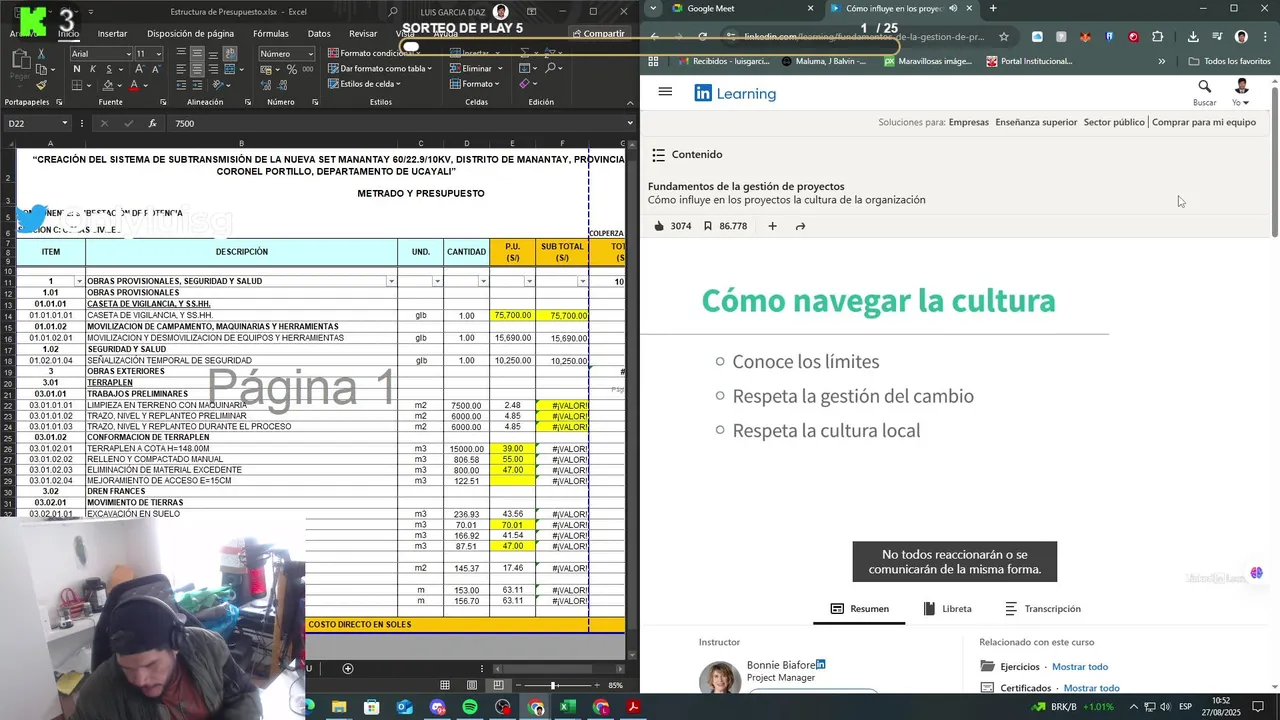Select cell with 7500.00 in CANTIDAD column

pos(466,405)
